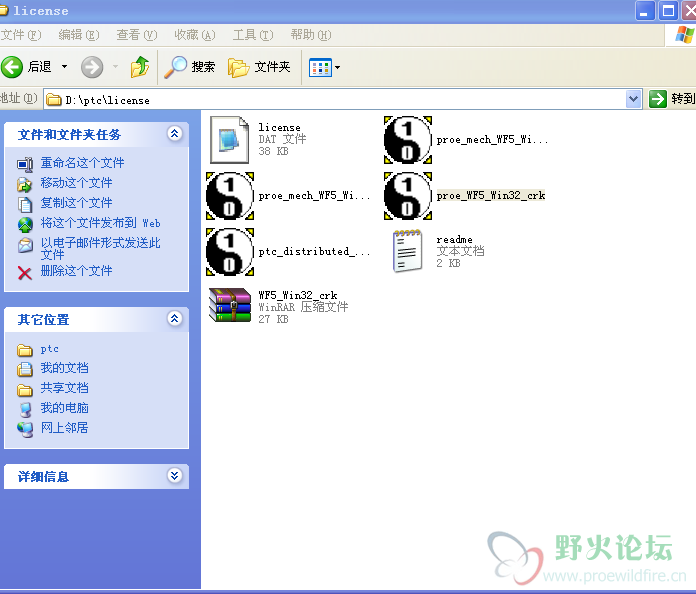Select proe_mech_WF5 file icon below license
The width and height of the screenshot is (696, 594).
tap(229, 196)
